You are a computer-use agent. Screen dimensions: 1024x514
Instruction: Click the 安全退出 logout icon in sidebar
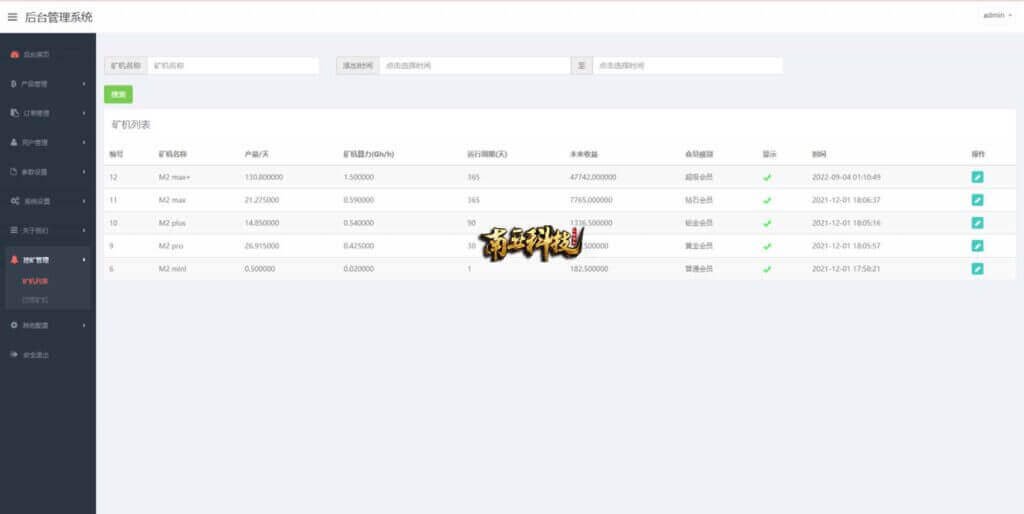coord(14,354)
